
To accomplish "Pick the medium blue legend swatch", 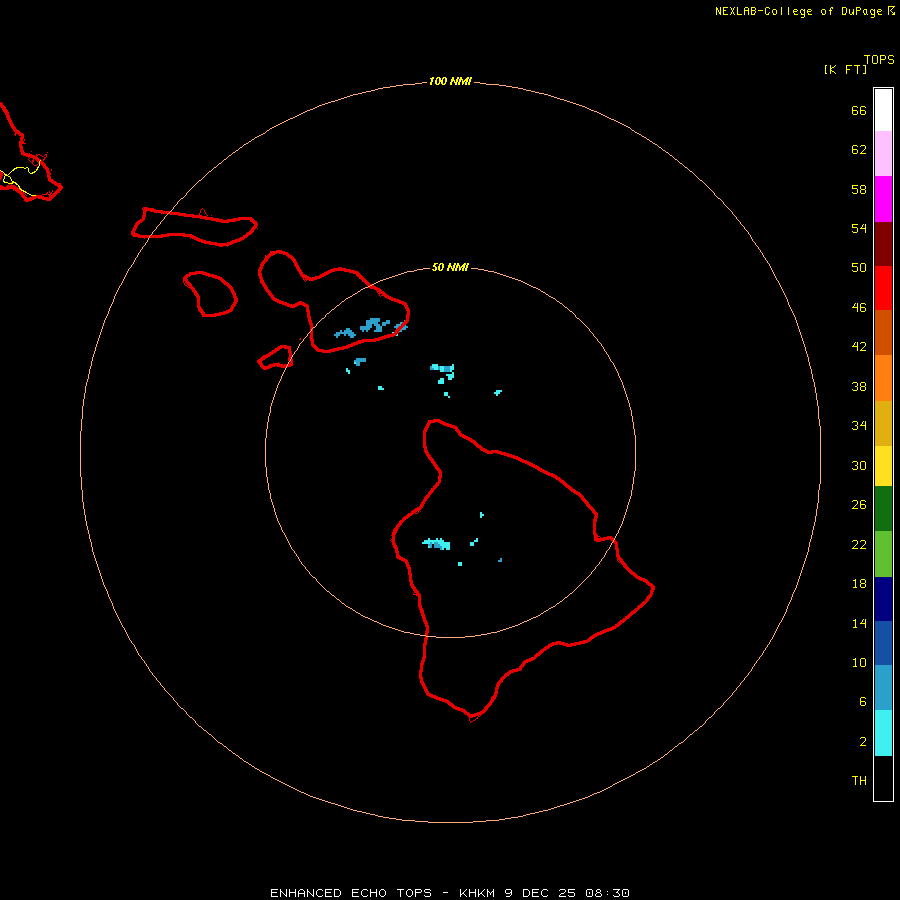I will tap(883, 643).
